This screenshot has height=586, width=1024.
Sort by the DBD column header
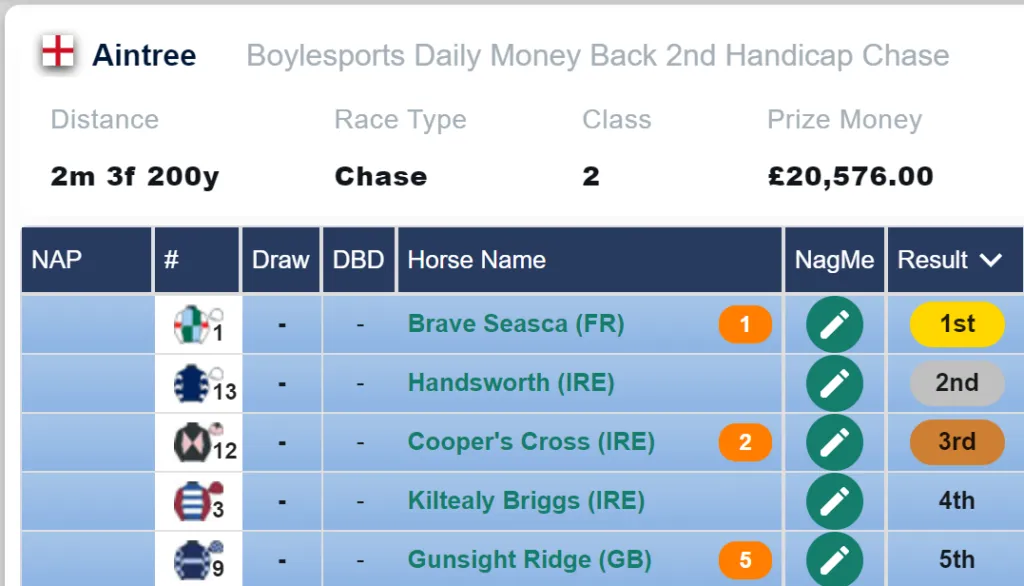[359, 260]
